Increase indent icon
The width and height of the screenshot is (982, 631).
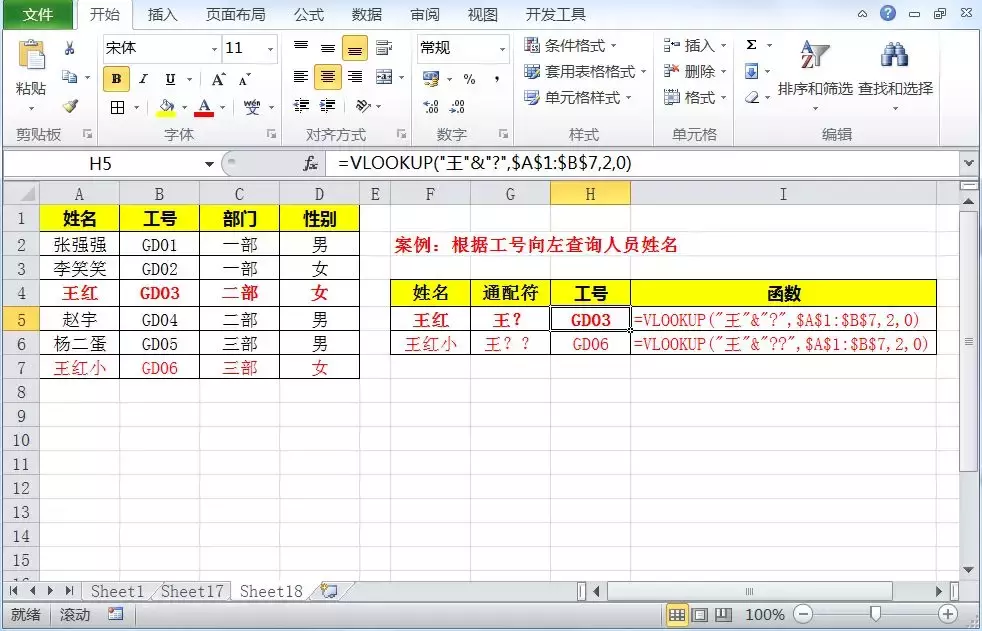click(328, 106)
